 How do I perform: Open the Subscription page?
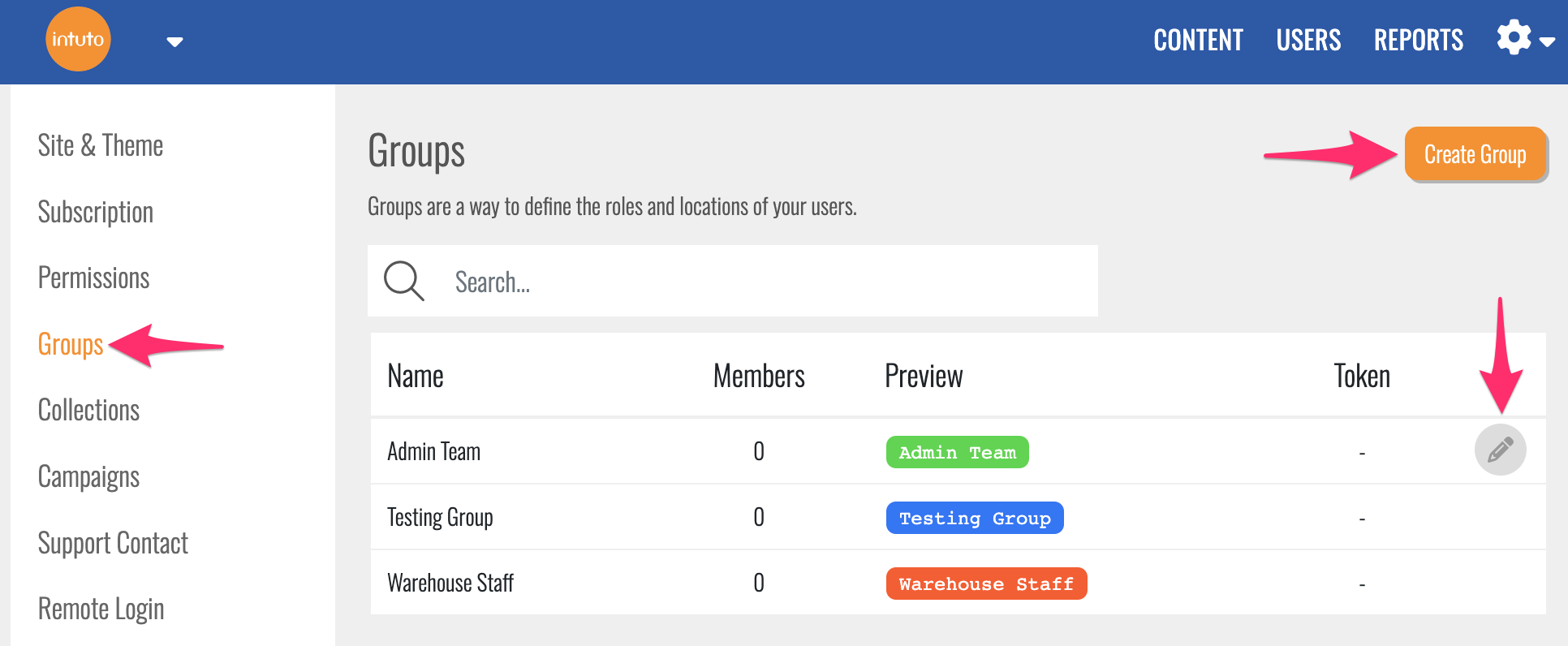coord(96,212)
